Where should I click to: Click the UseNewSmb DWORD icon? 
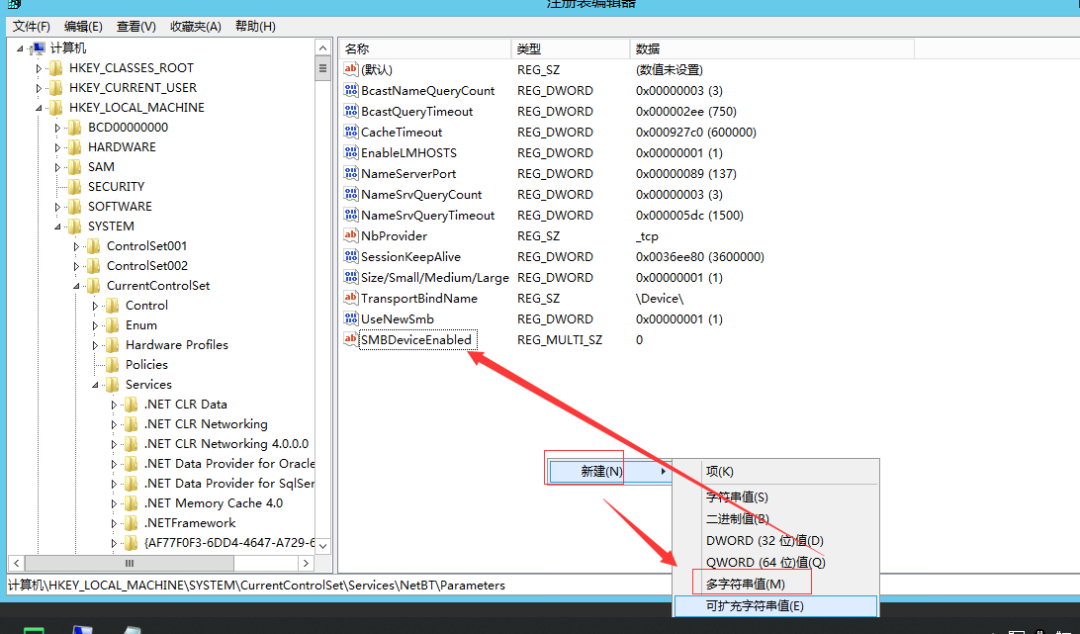[x=351, y=318]
